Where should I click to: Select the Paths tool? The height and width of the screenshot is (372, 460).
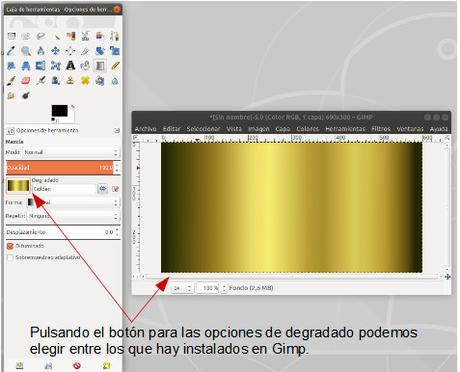(115, 36)
